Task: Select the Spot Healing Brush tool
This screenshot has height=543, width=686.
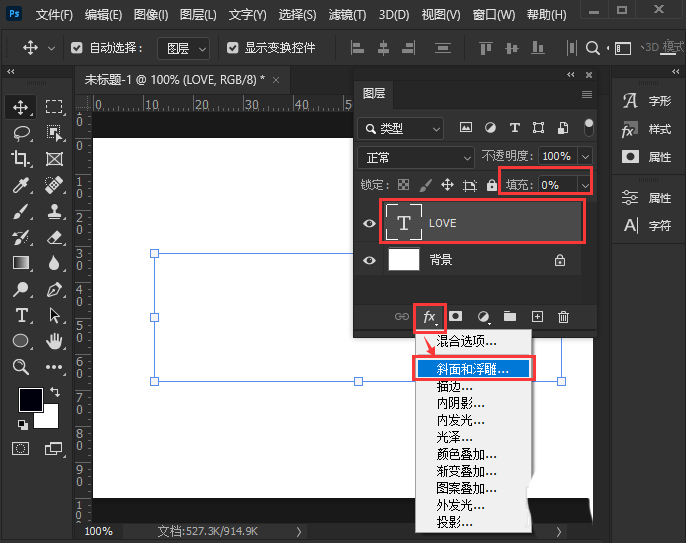Action: pyautogui.click(x=54, y=185)
